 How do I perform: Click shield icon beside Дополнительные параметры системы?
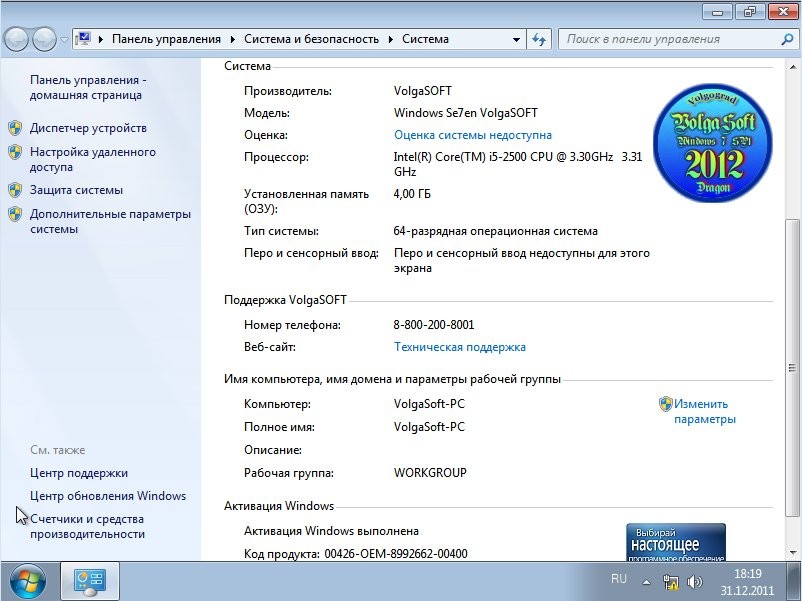click(x=15, y=214)
